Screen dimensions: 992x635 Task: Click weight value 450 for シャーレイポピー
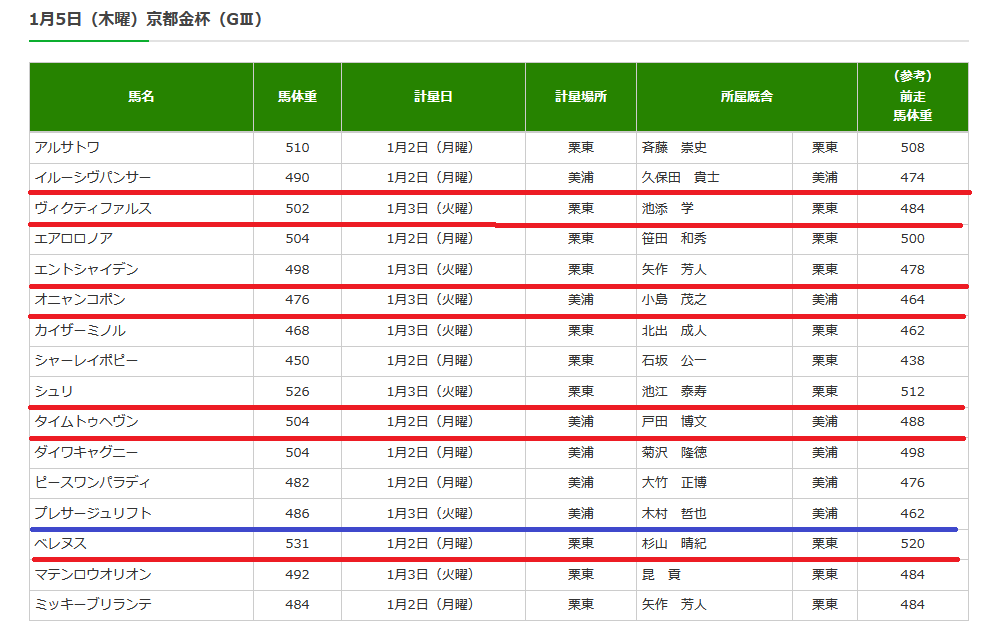(x=297, y=361)
